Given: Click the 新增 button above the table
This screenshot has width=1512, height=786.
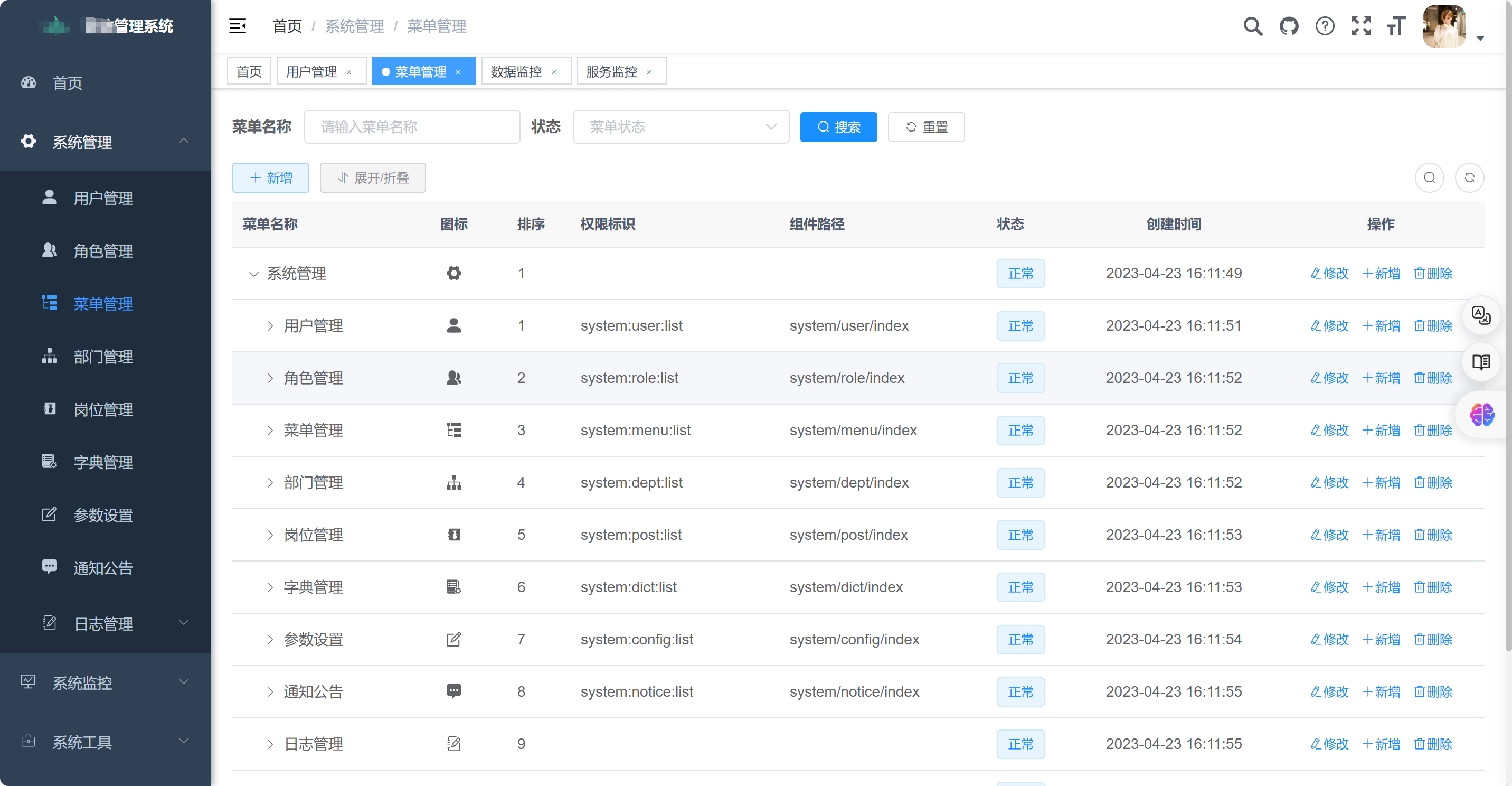Looking at the screenshot, I should [271, 177].
